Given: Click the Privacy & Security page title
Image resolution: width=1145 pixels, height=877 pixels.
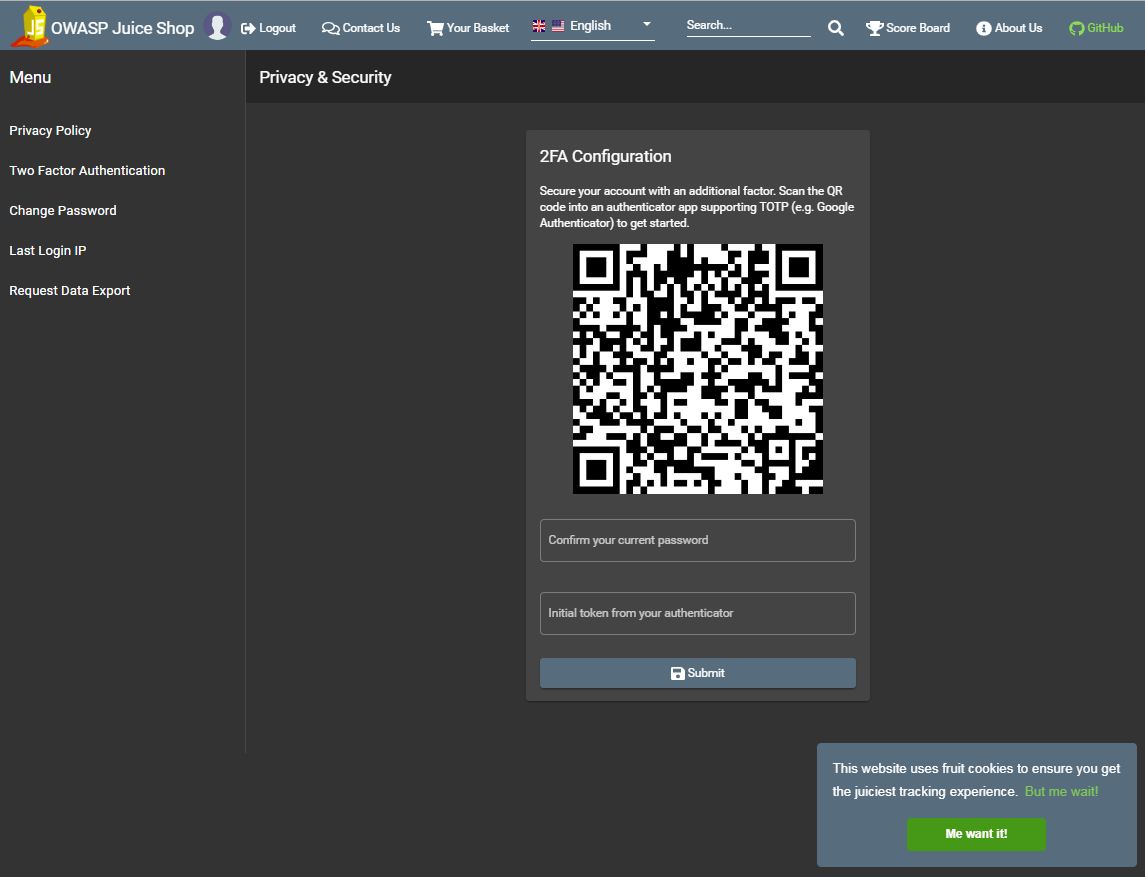Looking at the screenshot, I should coord(325,77).
